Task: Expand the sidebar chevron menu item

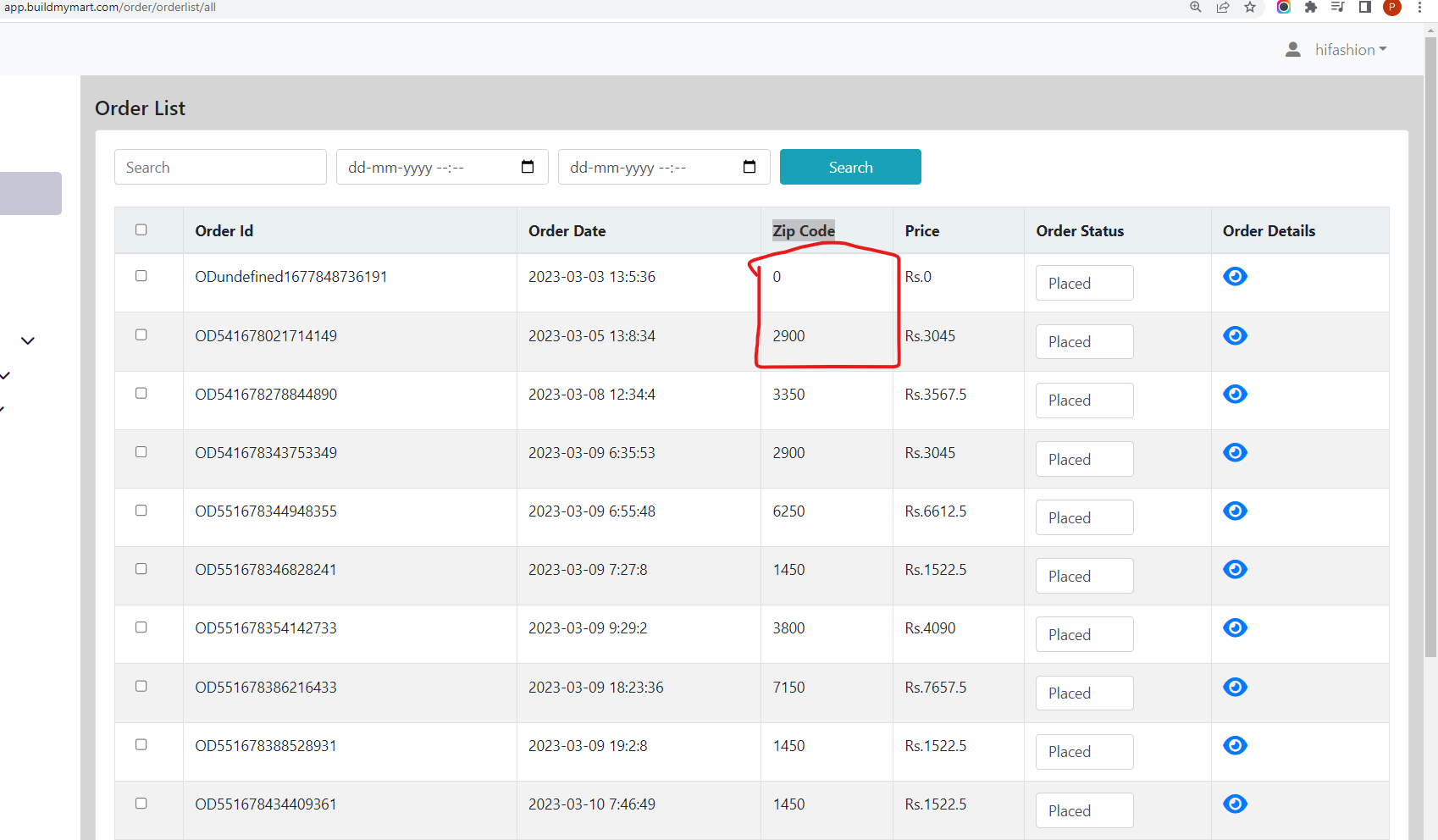Action: pyautogui.click(x=28, y=340)
